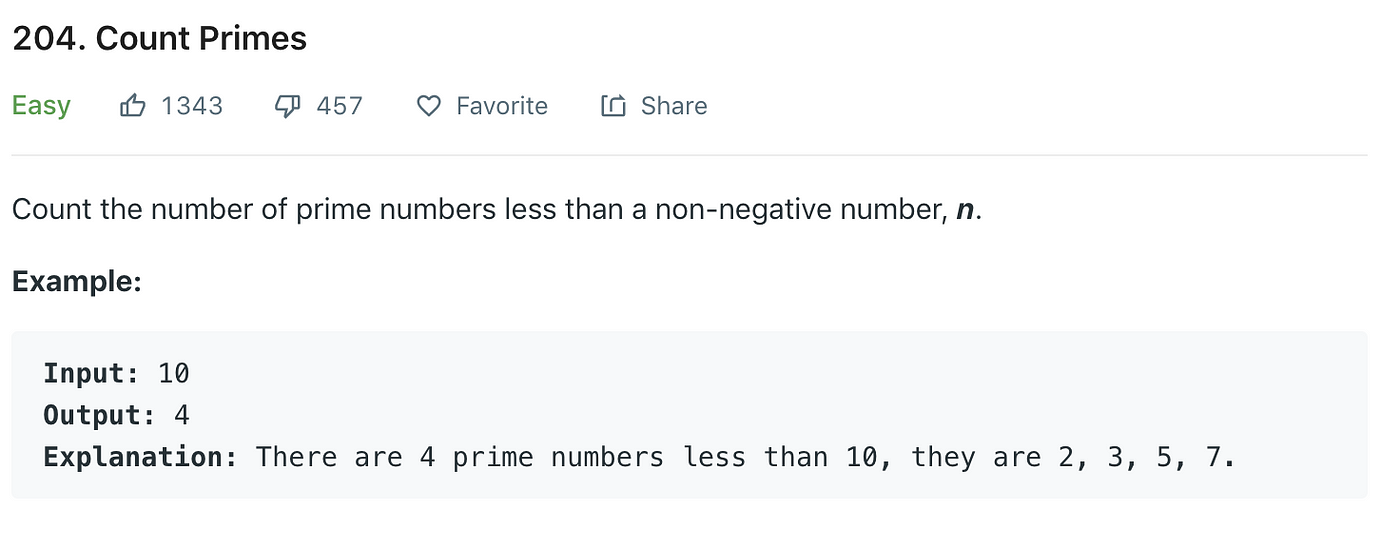Select the 1343 likes count
Screen dimensions: 1400x533
[x=192, y=106]
